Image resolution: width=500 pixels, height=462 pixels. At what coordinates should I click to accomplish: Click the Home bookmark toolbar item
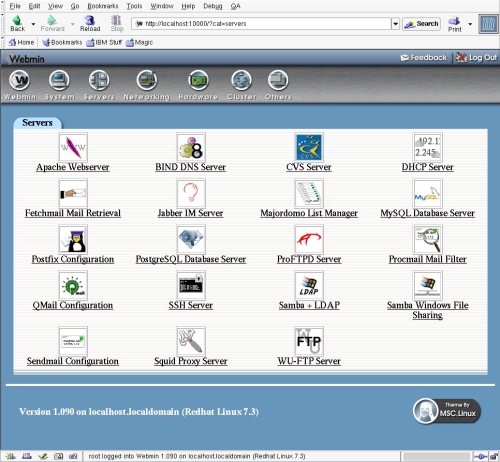tap(21, 42)
